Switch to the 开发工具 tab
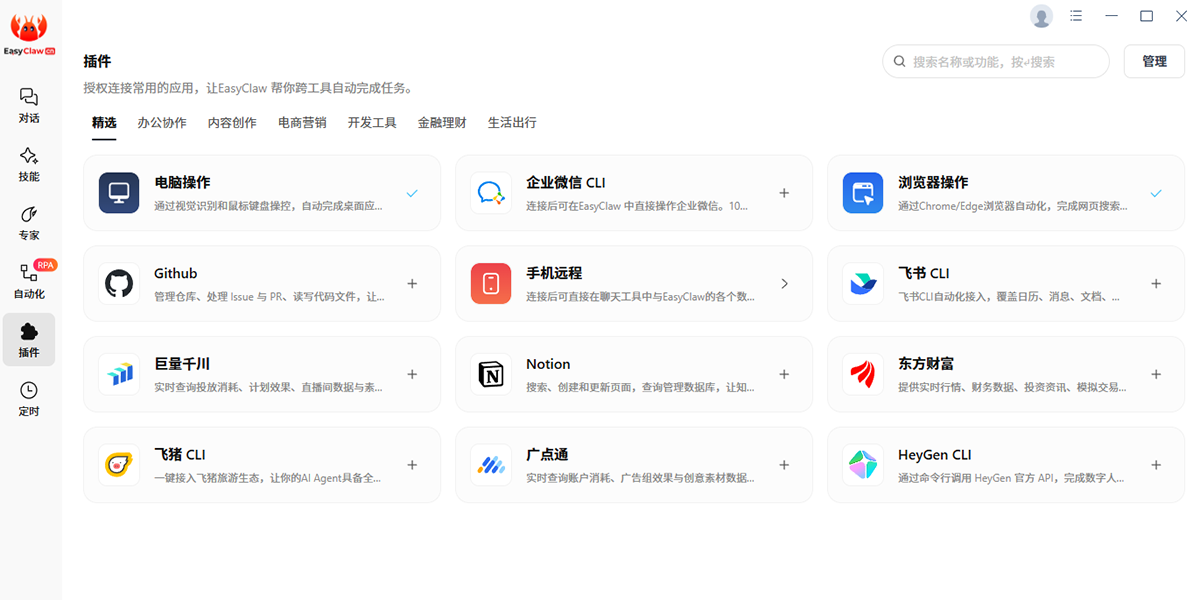1200x600 pixels. [372, 123]
